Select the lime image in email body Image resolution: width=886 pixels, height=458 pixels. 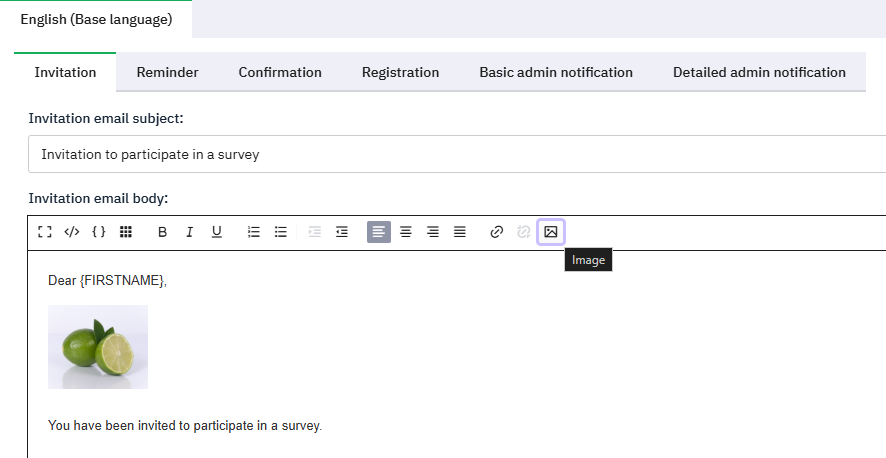(98, 347)
